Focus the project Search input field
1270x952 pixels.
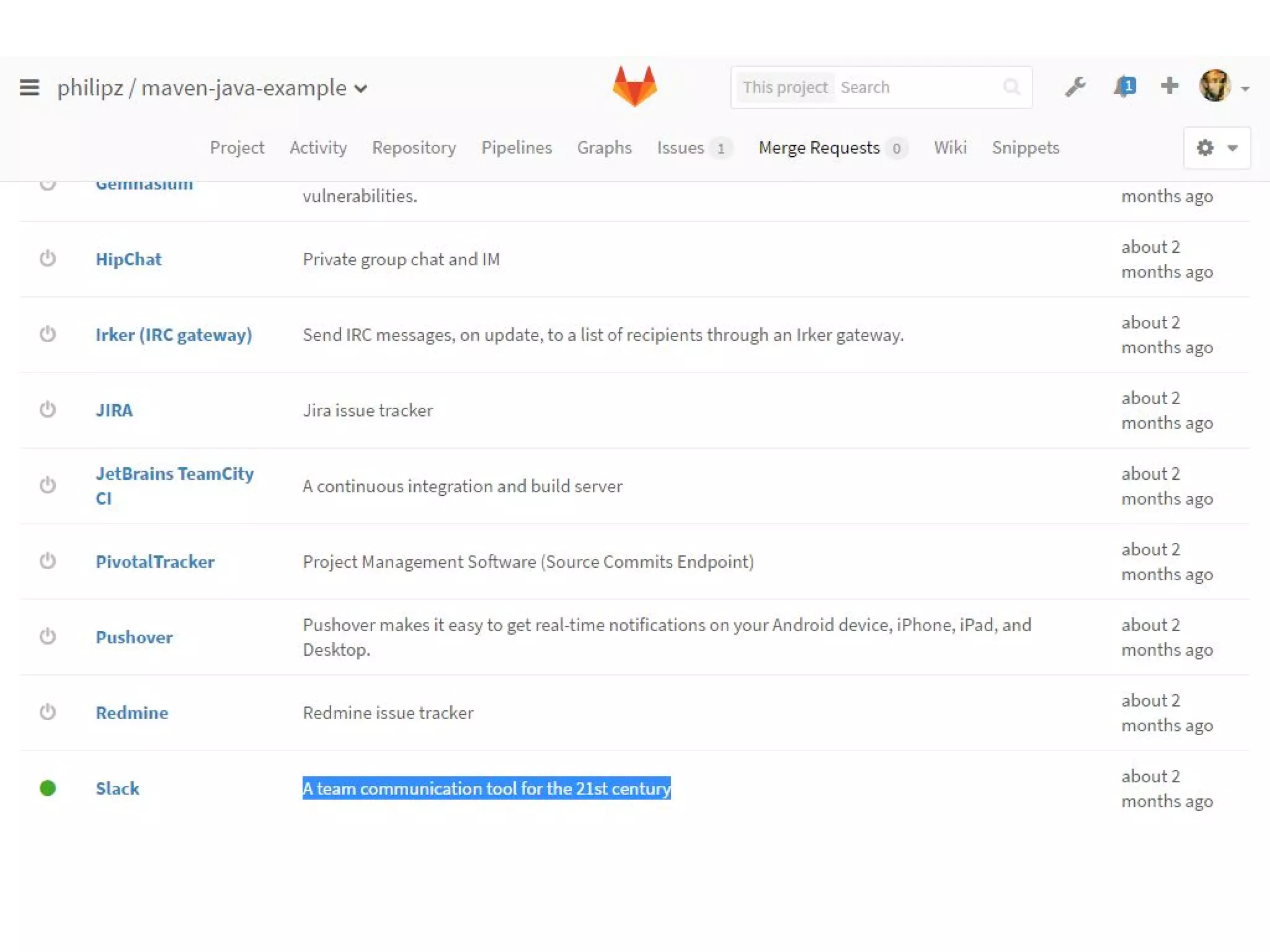coord(918,87)
